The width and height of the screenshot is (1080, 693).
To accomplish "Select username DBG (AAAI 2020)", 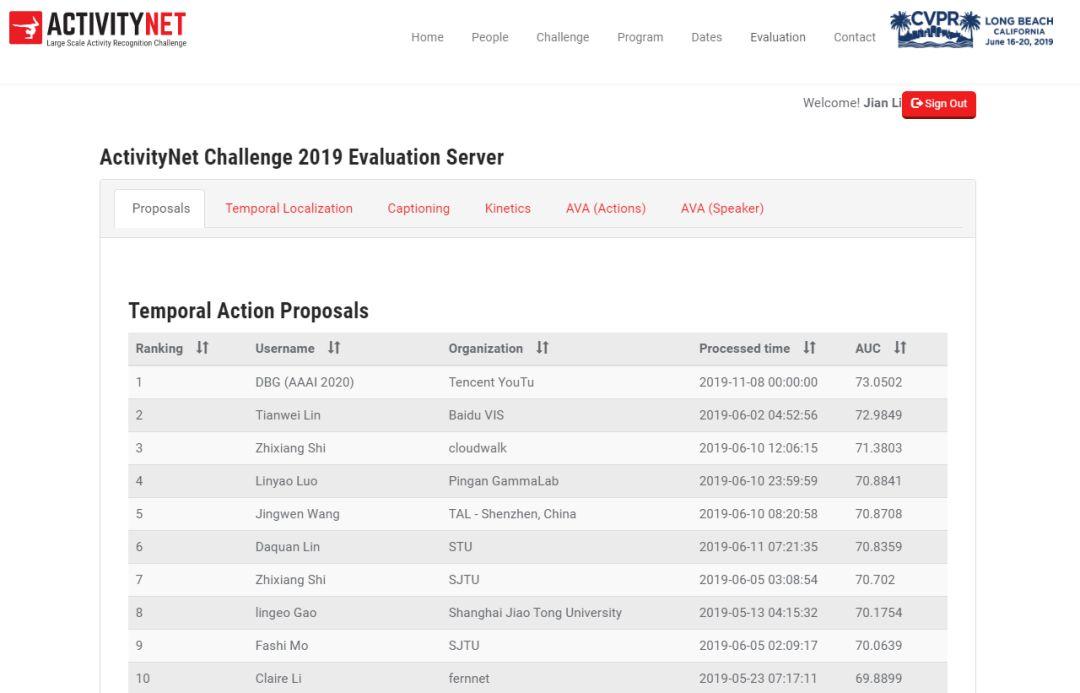I will click(304, 382).
